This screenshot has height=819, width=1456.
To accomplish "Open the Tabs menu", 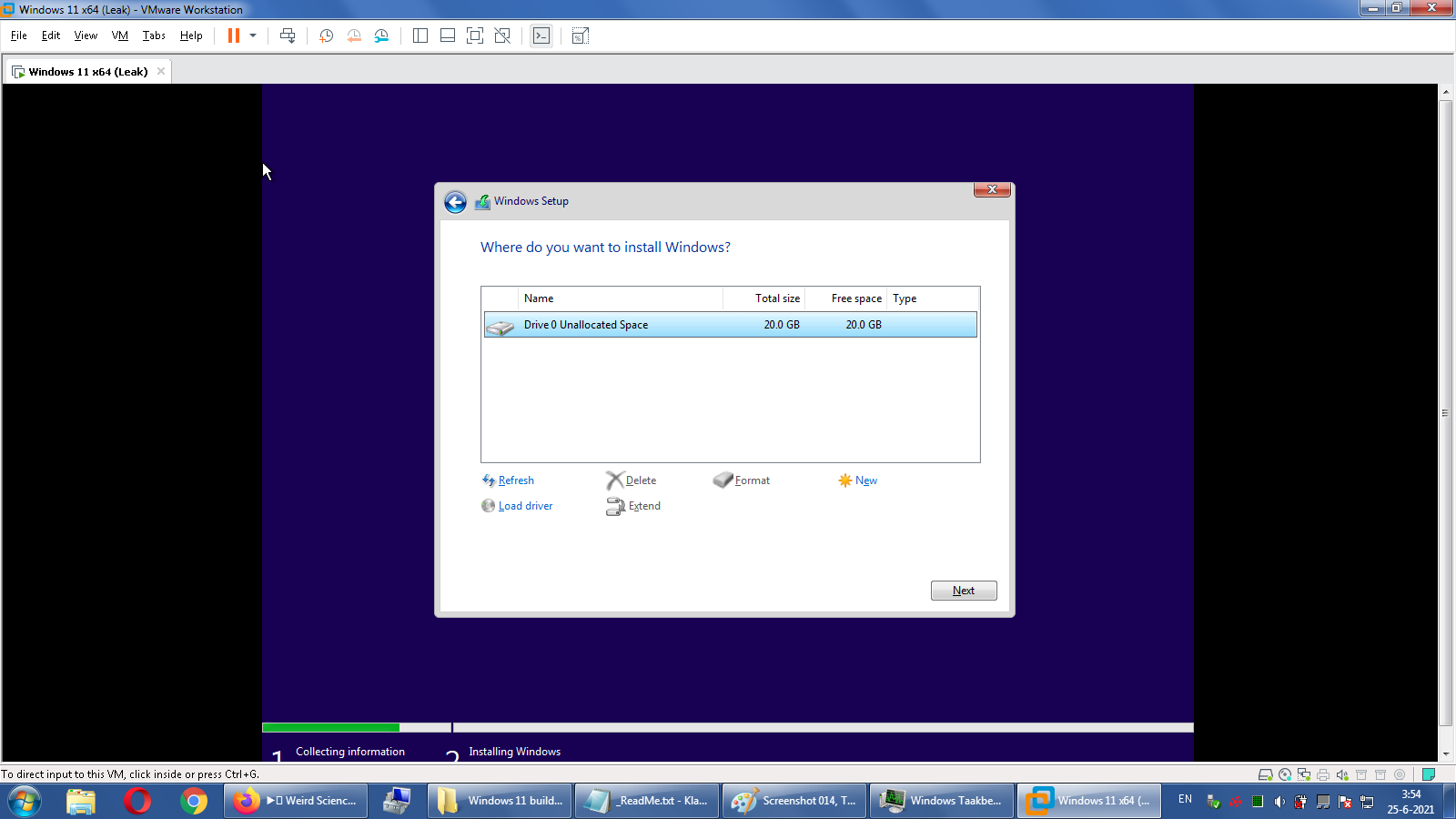I will click(x=154, y=35).
